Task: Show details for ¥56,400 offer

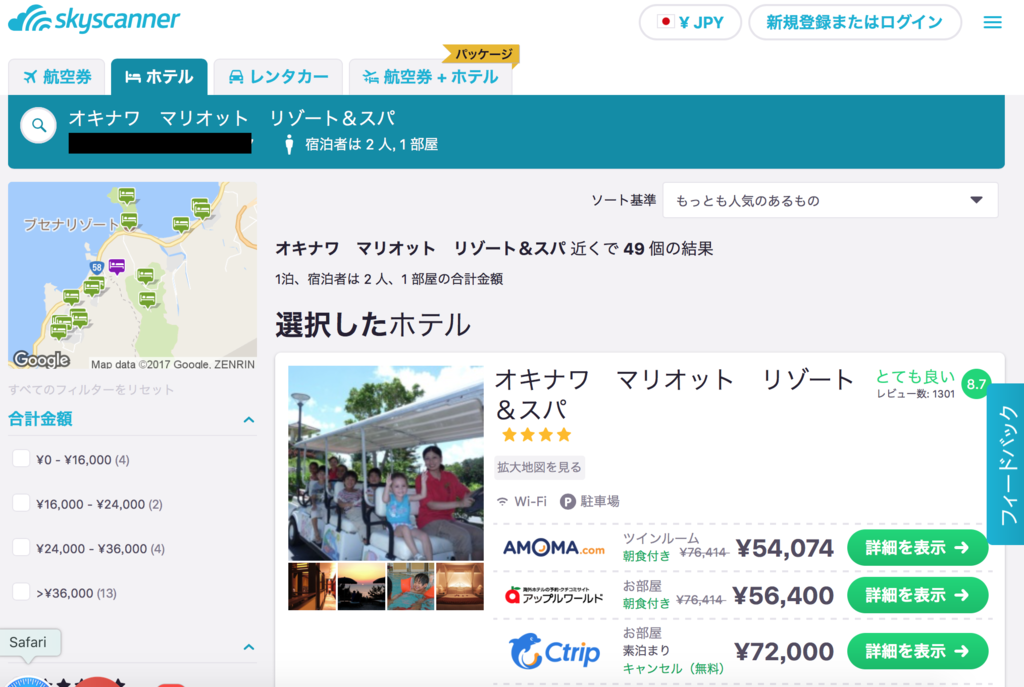Action: click(917, 595)
